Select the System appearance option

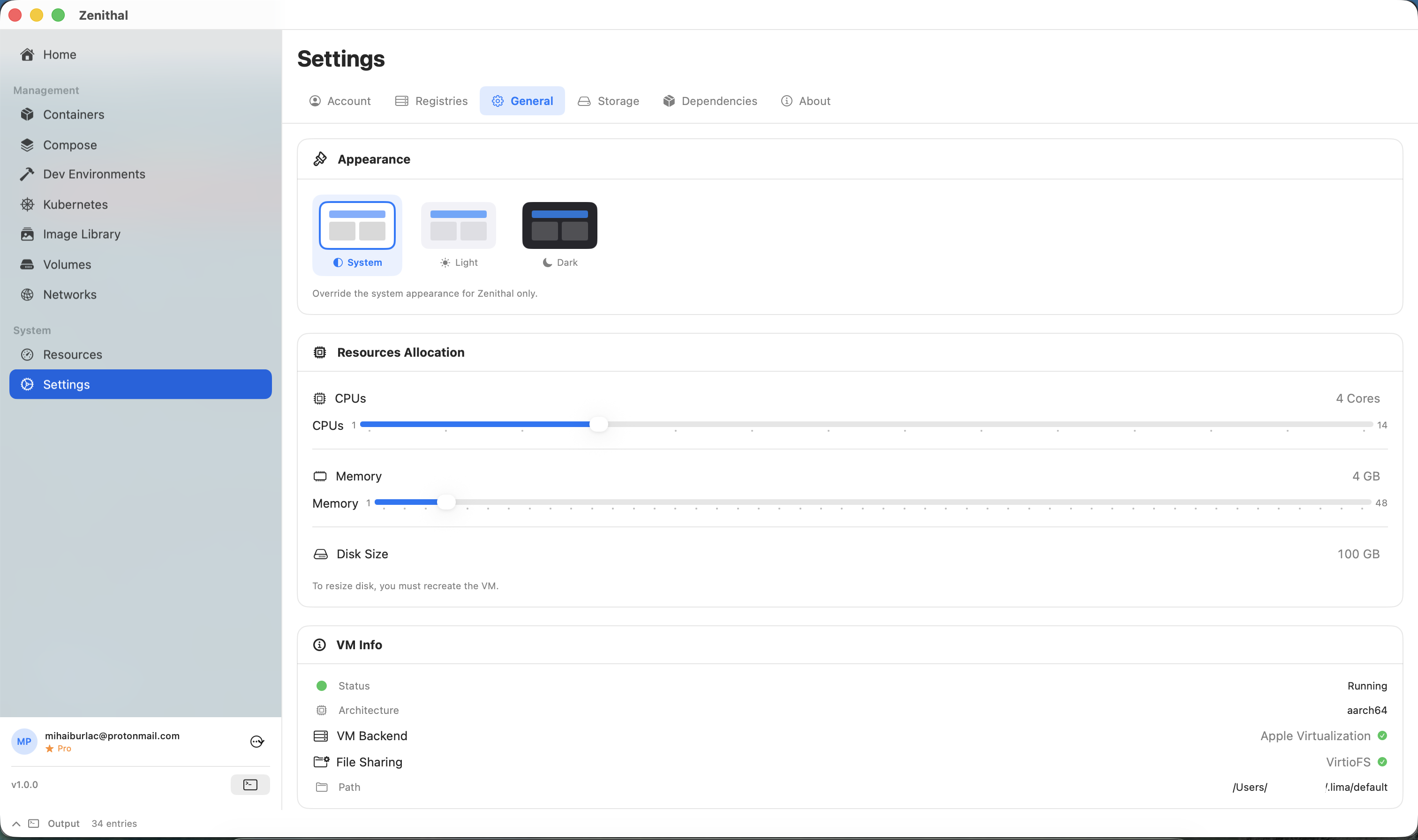point(357,235)
